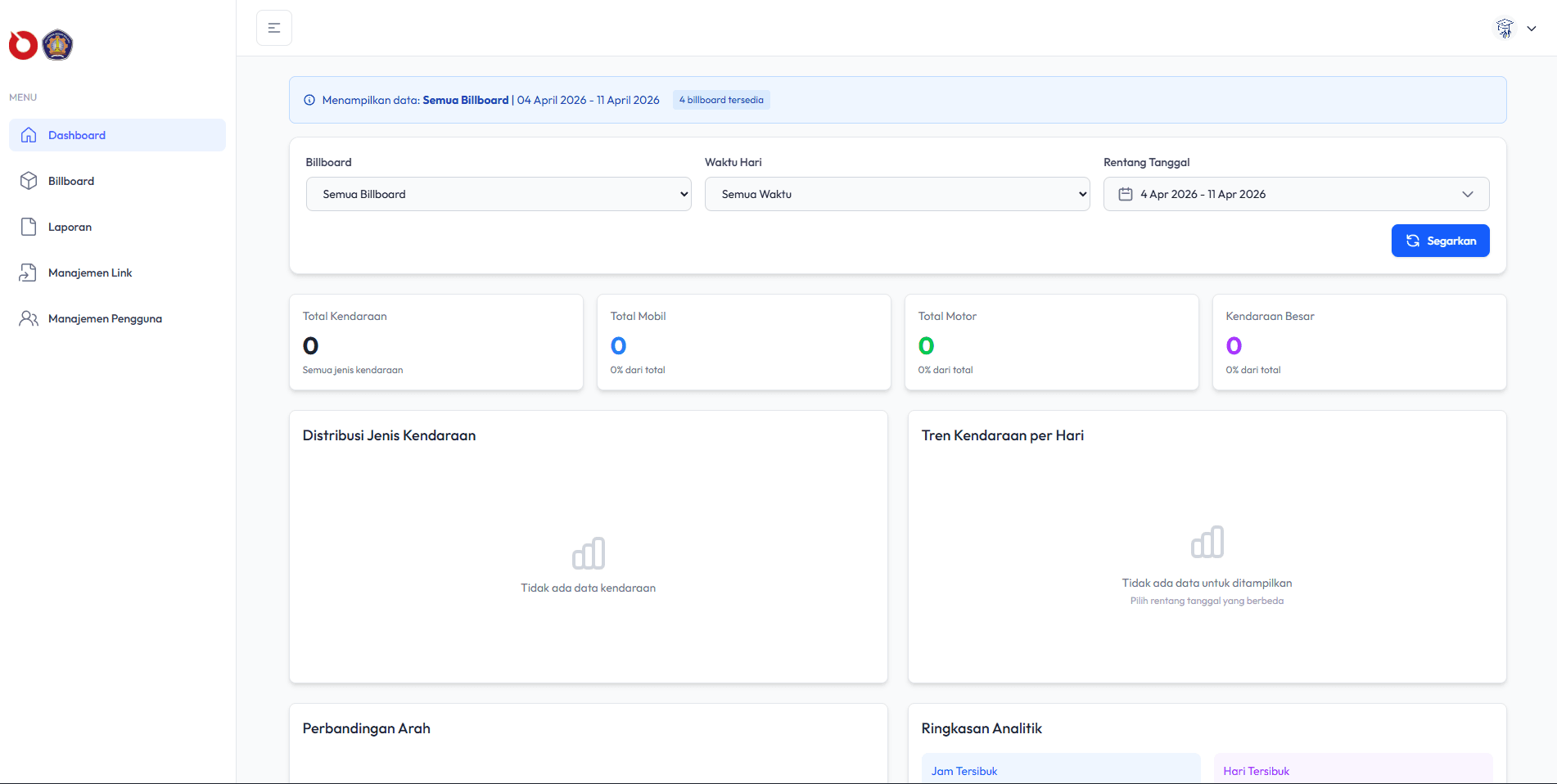Click the user avatar in top bar
Screen dimensions: 1557x784
coord(1505,29)
